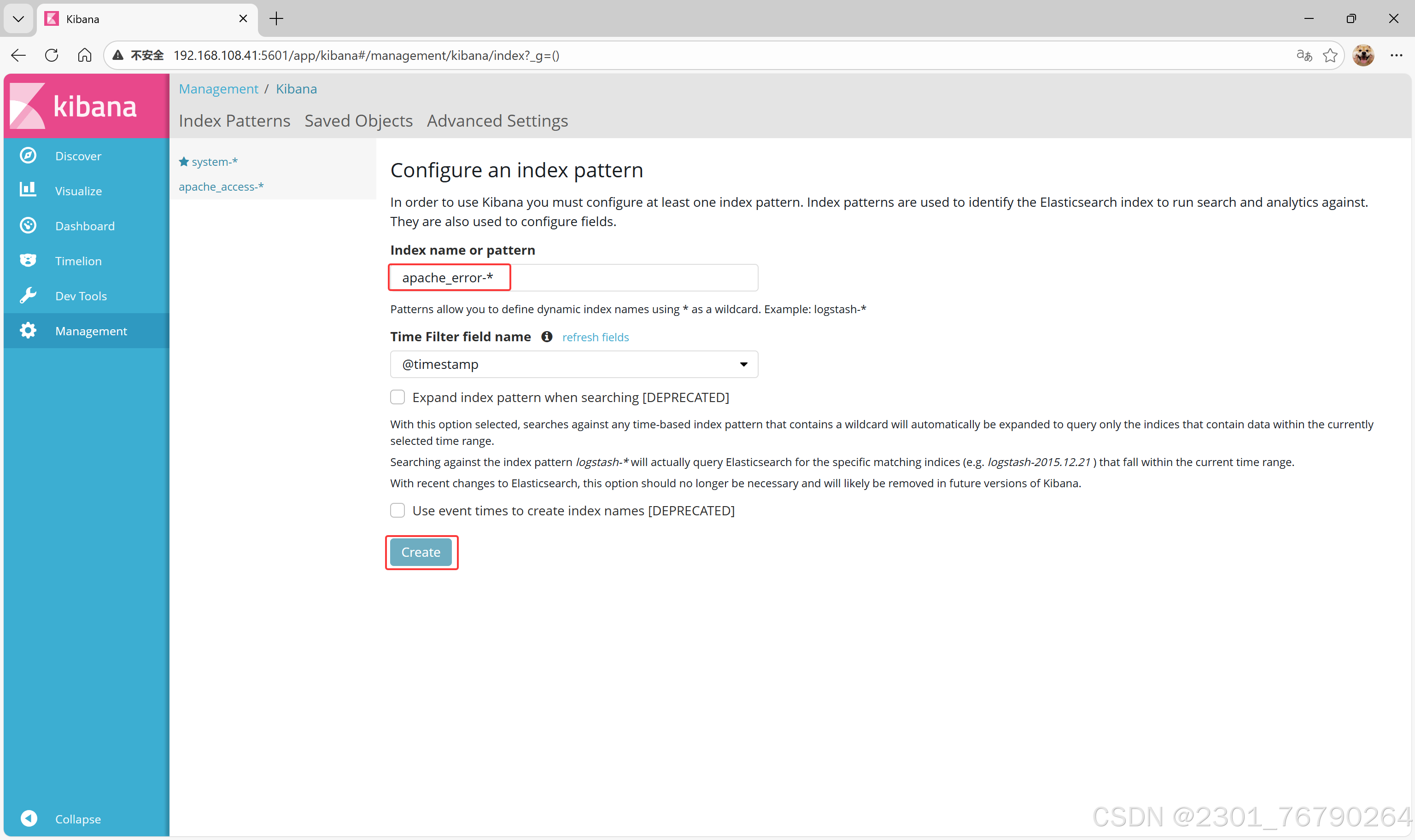Reload the page with the refresh icon
Image resolution: width=1415 pixels, height=840 pixels.
coord(52,55)
